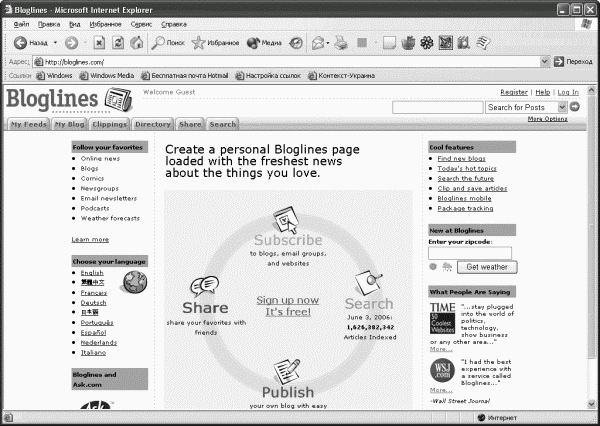Open the Справка menu
The height and width of the screenshot is (426, 600).
[x=174, y=24]
